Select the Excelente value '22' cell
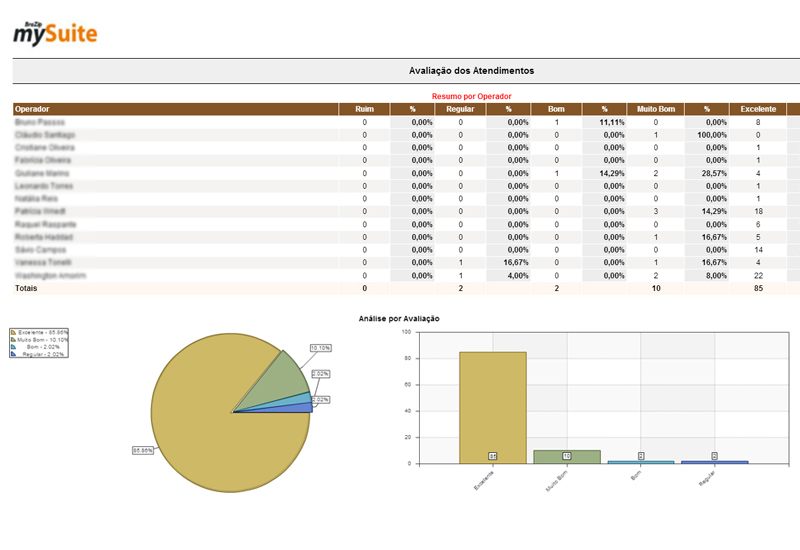The height and width of the screenshot is (550, 800). click(x=759, y=276)
